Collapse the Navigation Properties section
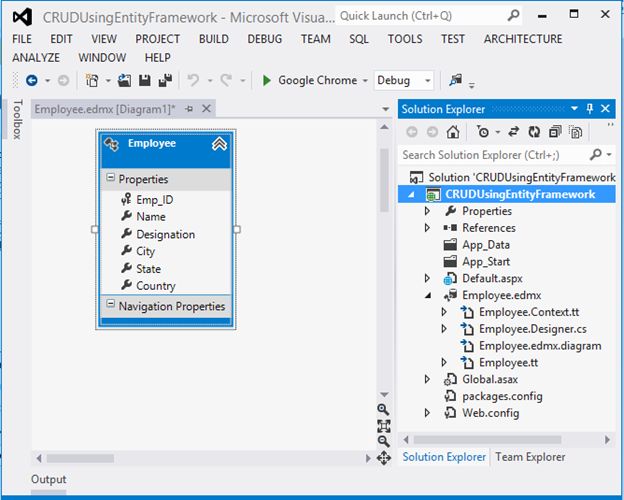Viewport: 624px width, 500px height. pyautogui.click(x=110, y=305)
